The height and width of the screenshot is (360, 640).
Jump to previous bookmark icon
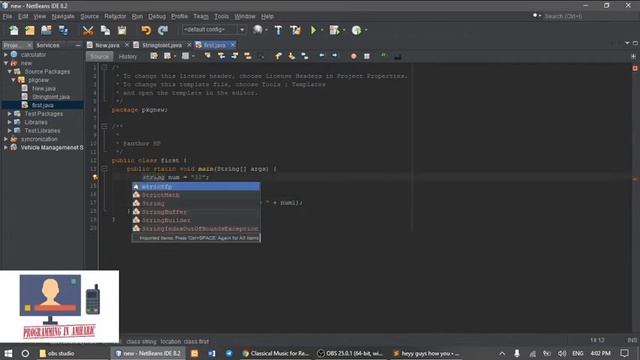[278, 56]
